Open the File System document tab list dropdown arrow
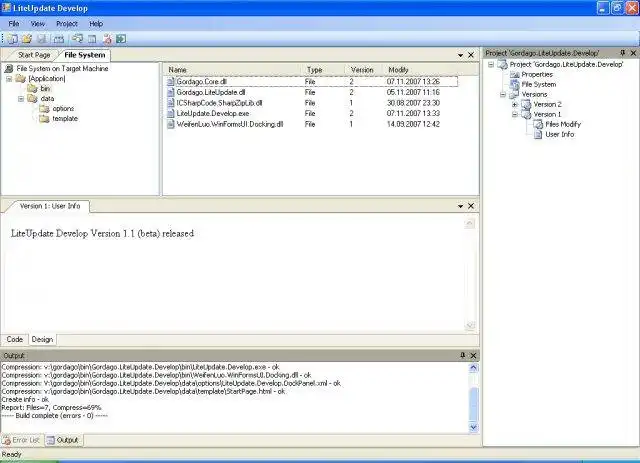The height and width of the screenshot is (463, 640). click(x=460, y=55)
